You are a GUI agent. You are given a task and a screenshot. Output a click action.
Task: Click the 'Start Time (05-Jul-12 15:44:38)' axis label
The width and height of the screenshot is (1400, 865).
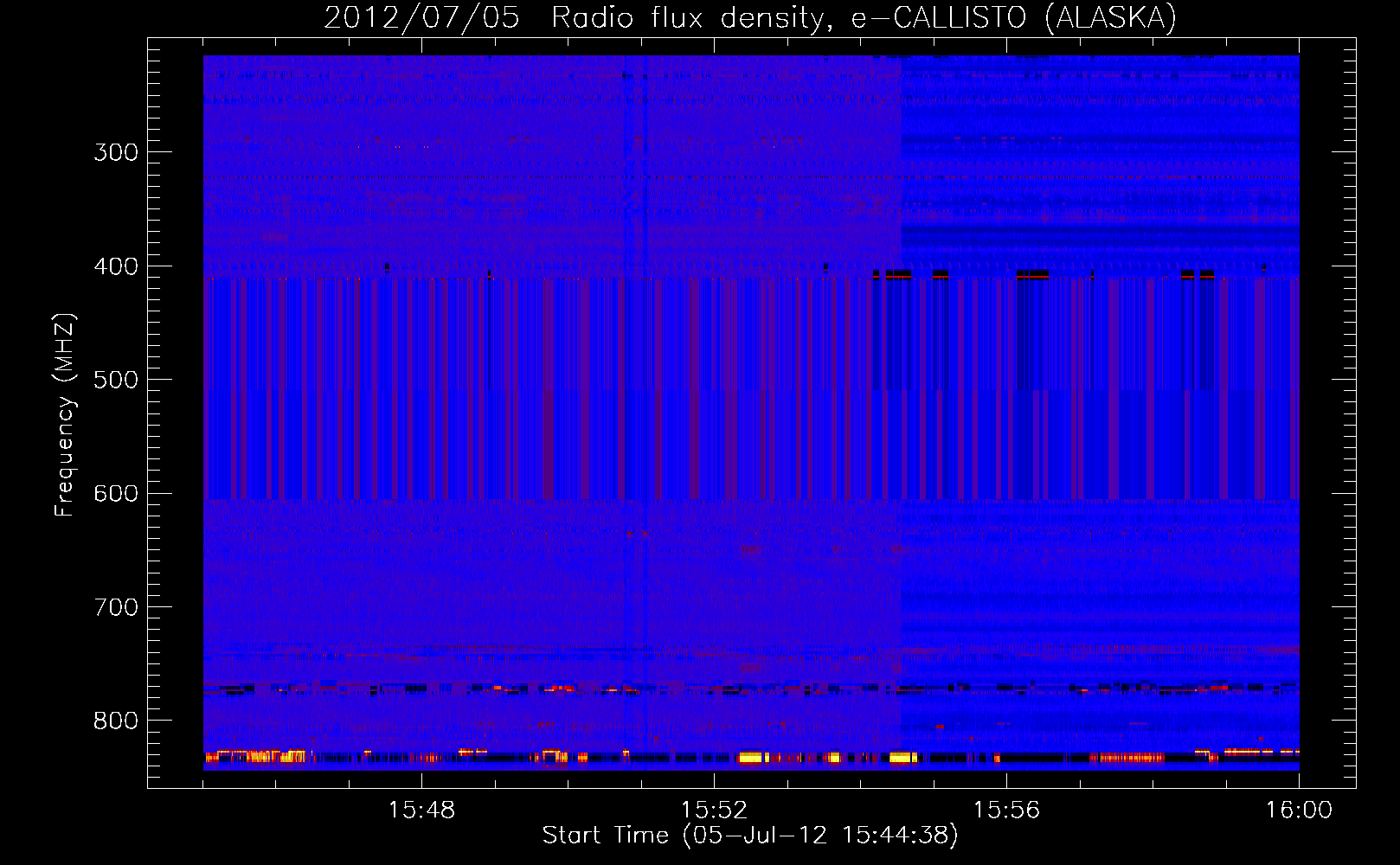750,836
